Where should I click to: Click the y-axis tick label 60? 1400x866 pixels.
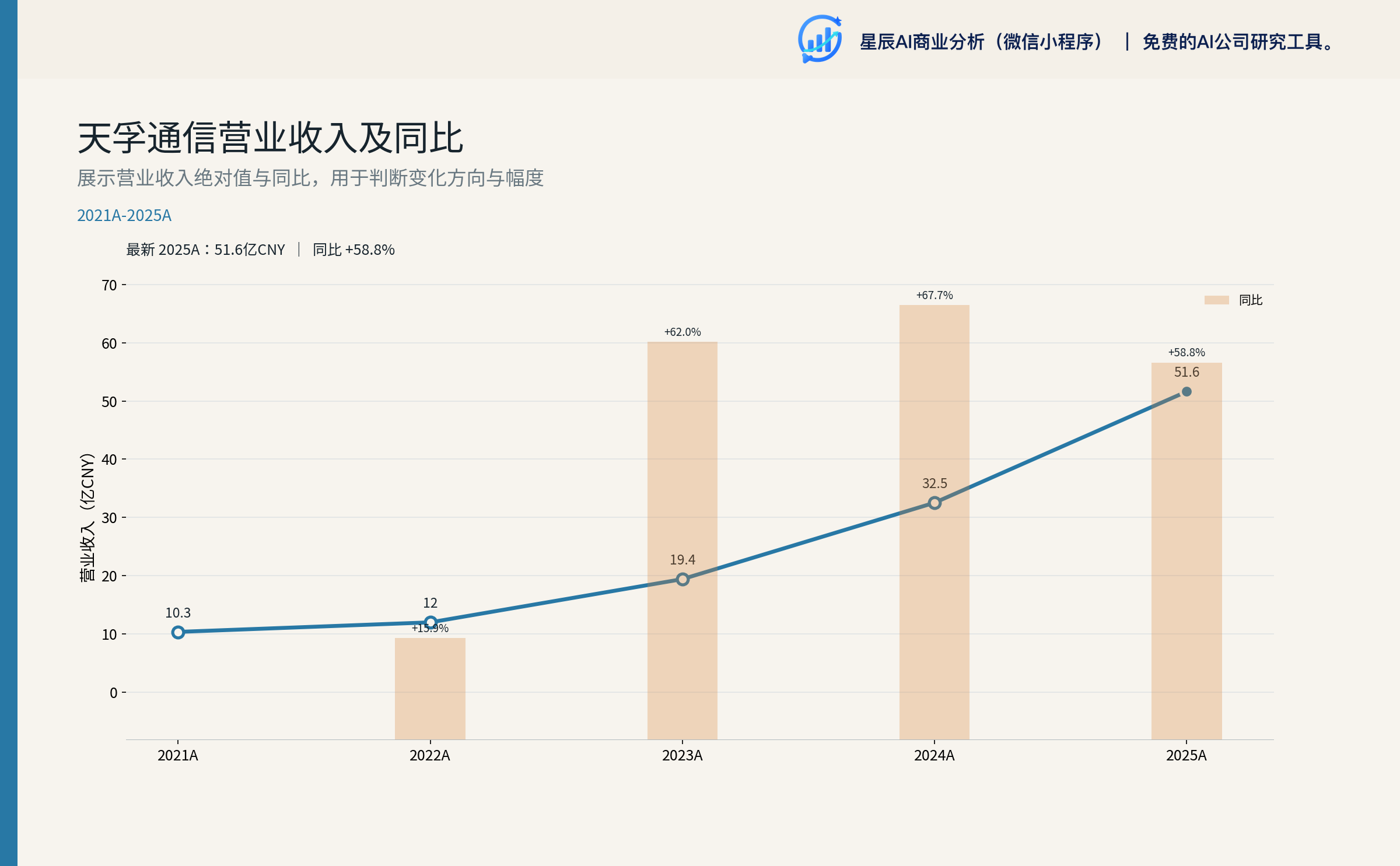pyautogui.click(x=110, y=343)
